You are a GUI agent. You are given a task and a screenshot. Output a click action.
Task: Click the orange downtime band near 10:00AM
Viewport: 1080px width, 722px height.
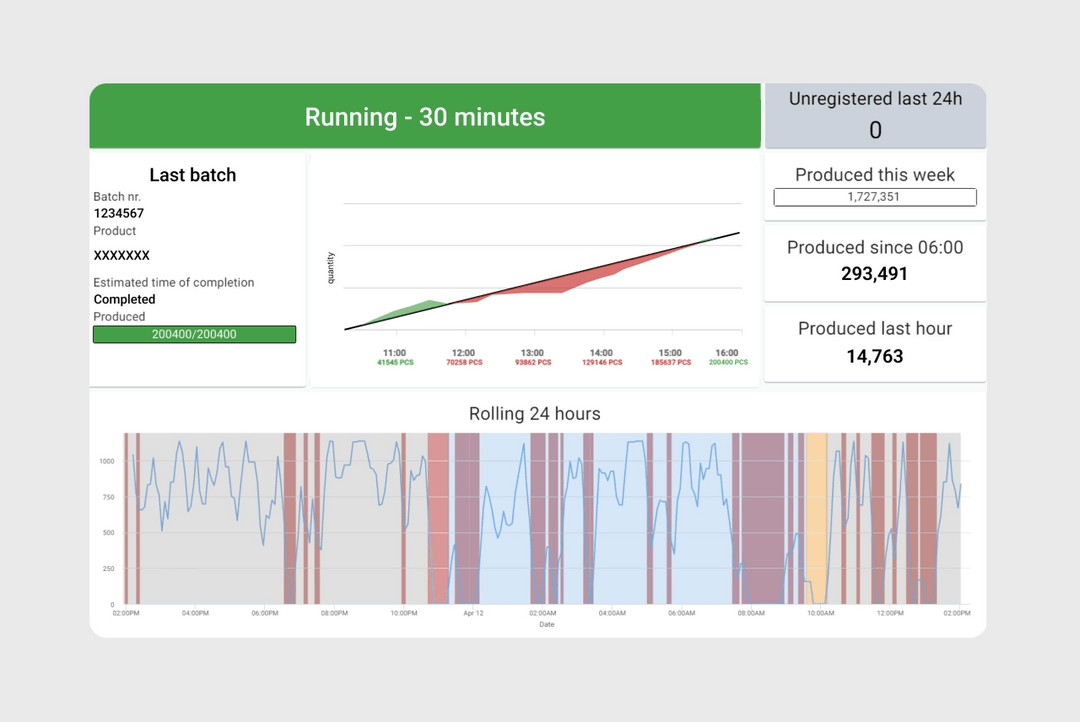816,520
